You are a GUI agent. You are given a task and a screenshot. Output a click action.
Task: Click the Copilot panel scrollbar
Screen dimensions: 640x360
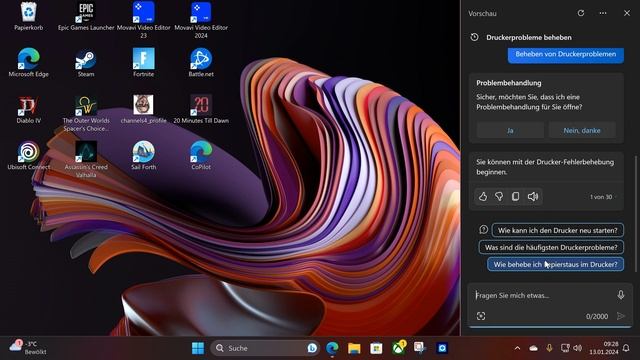(636, 213)
